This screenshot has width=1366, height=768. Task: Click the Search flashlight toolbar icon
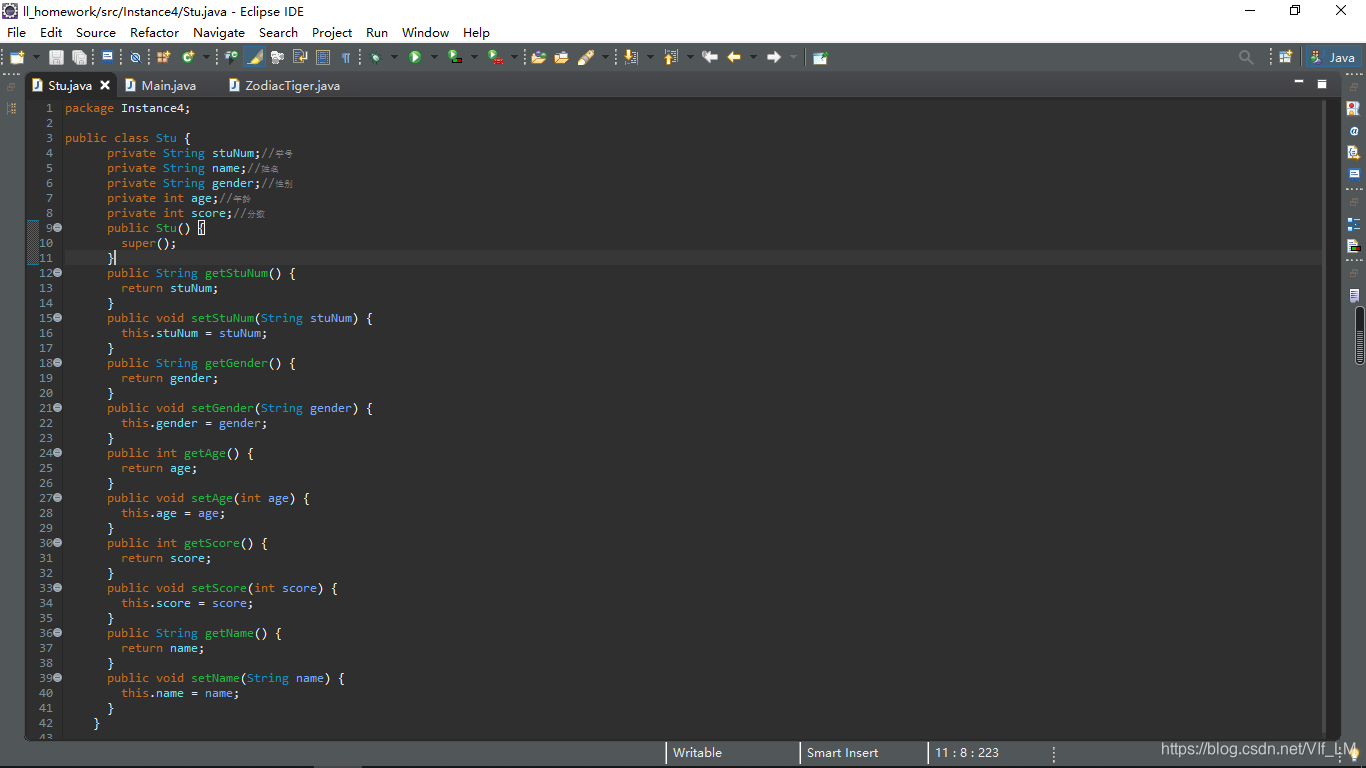[586, 57]
